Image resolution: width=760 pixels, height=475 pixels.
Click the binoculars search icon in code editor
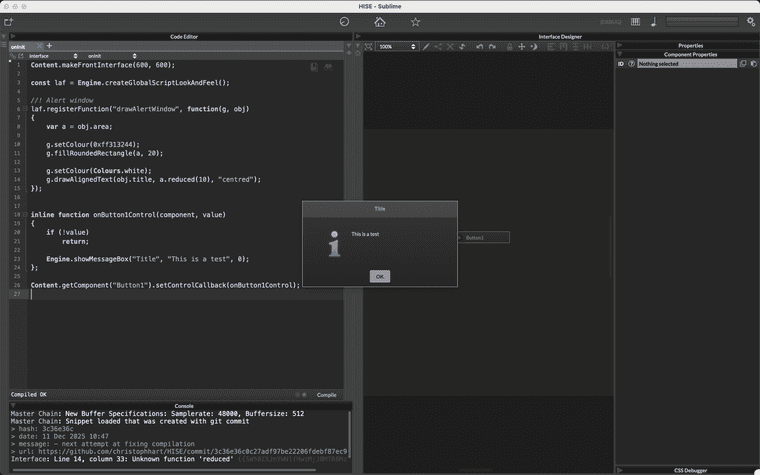pyautogui.click(x=328, y=67)
